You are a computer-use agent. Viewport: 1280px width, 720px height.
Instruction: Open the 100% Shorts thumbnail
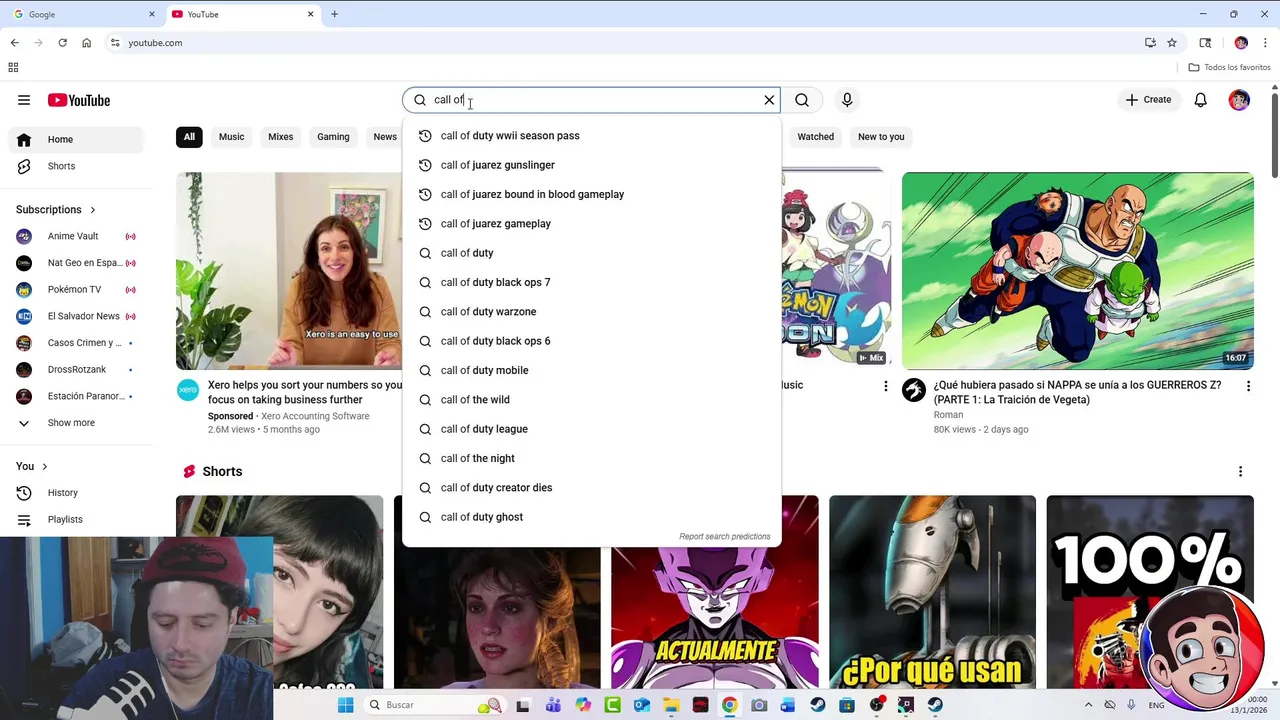1150,592
